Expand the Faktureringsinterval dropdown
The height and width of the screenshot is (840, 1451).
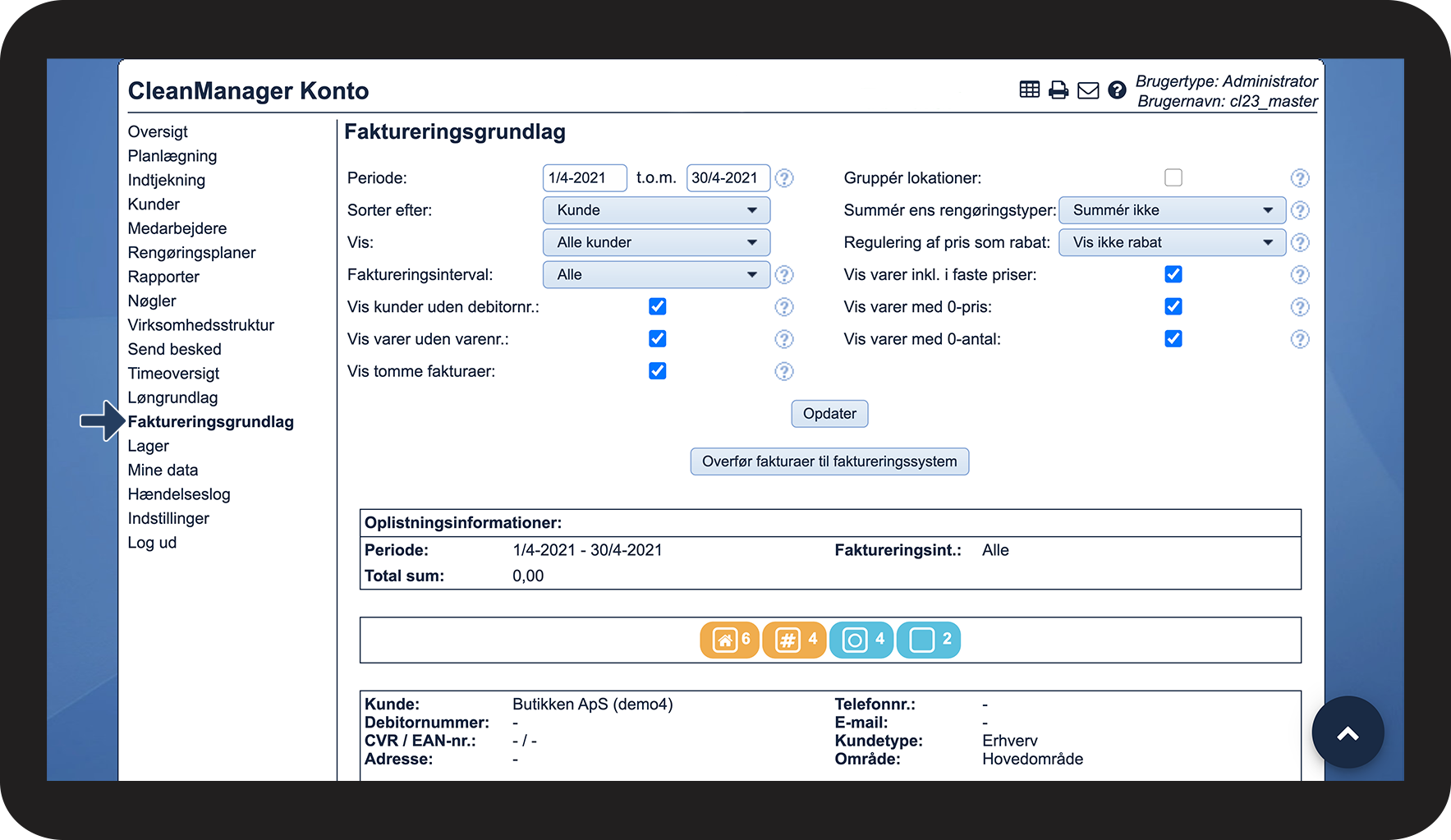656,275
